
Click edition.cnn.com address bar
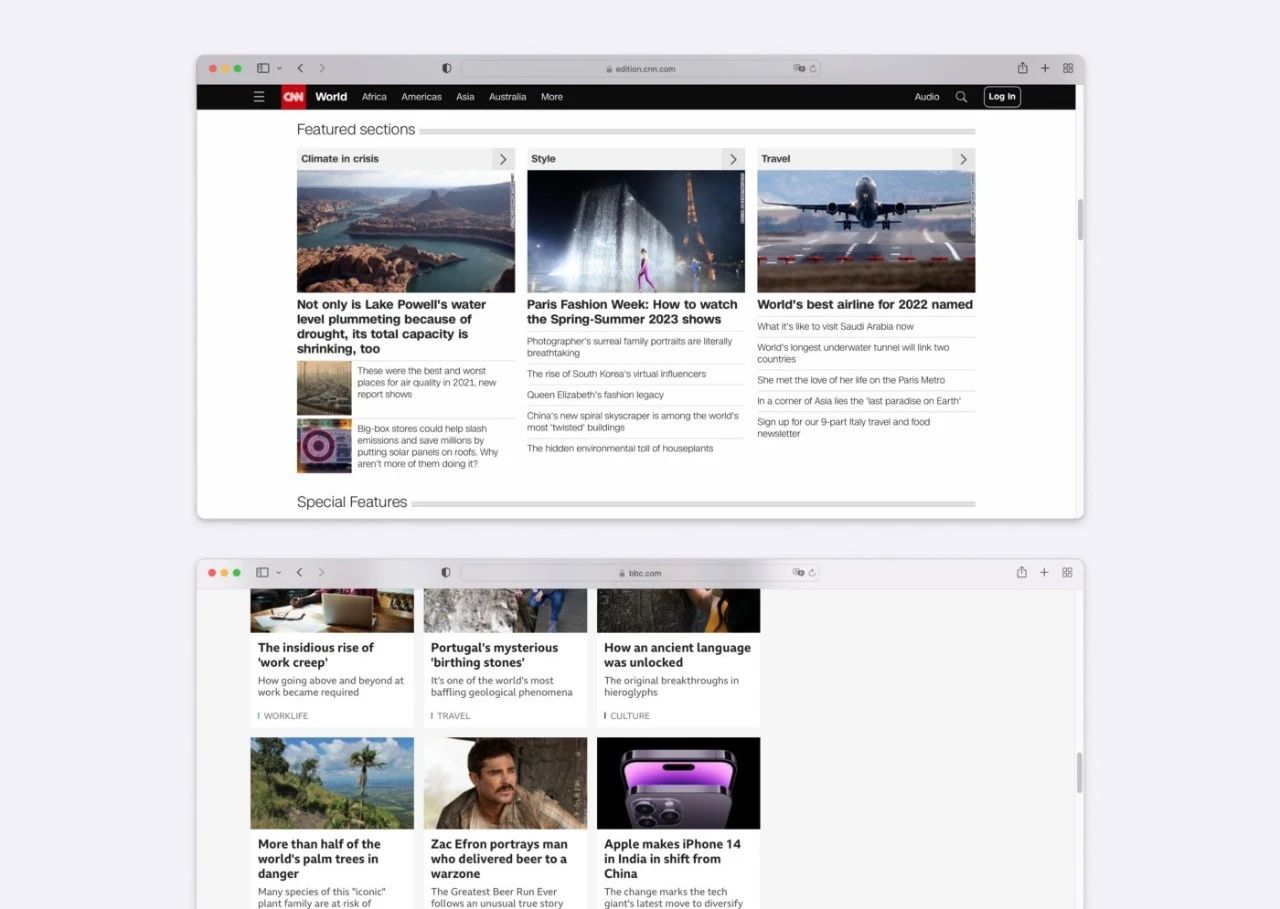(x=640, y=69)
